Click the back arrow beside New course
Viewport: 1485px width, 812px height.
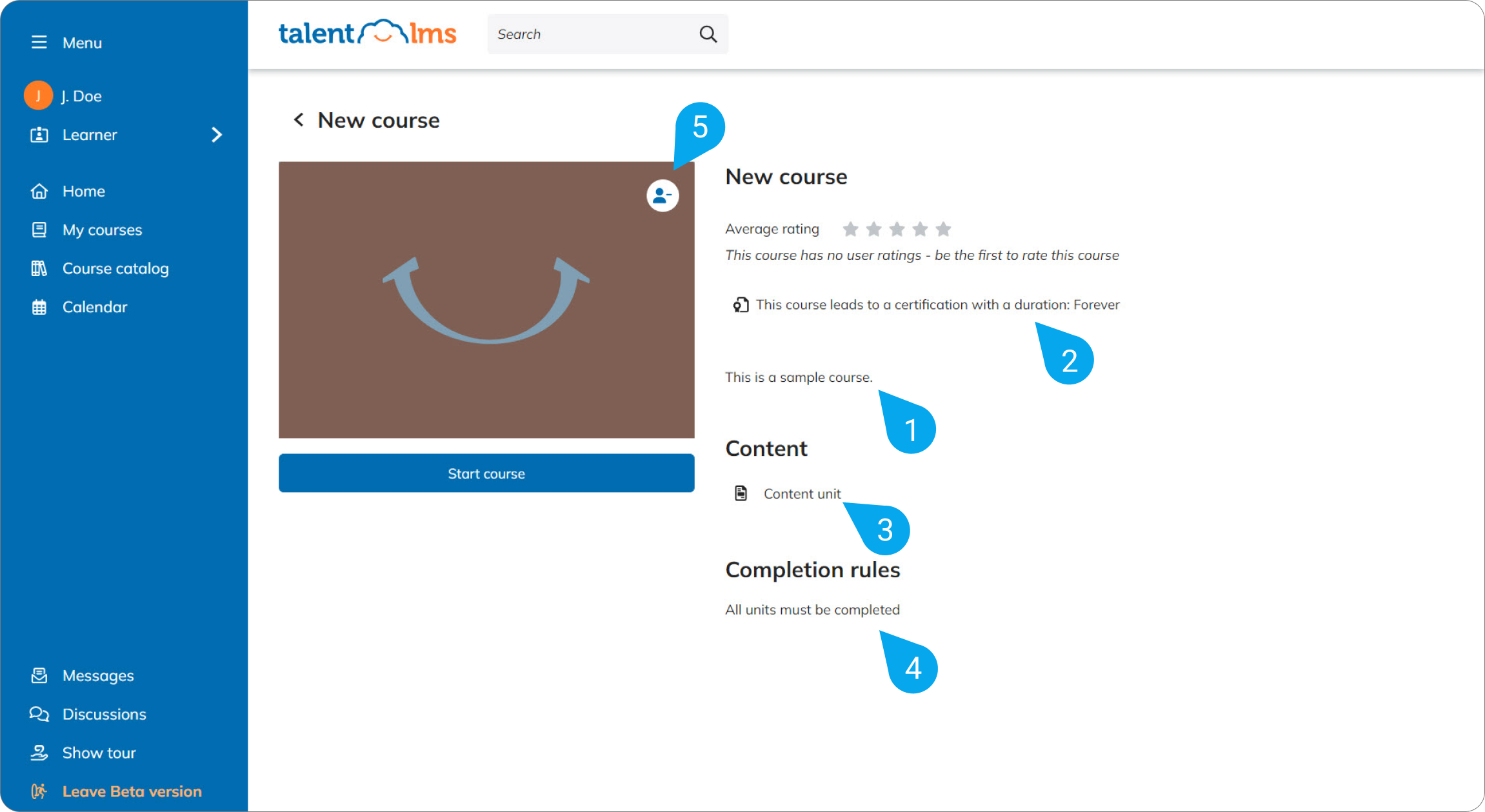(298, 119)
